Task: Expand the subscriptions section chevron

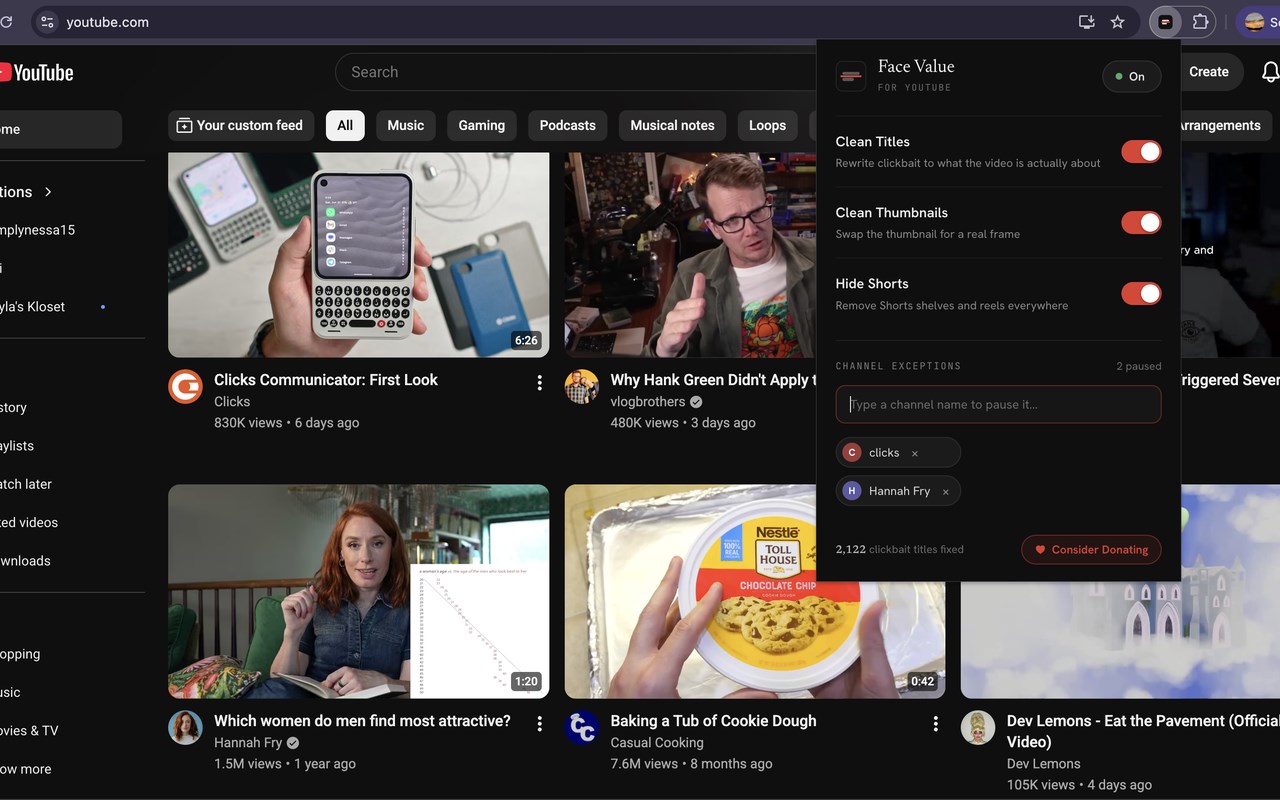Action: pyautogui.click(x=48, y=191)
